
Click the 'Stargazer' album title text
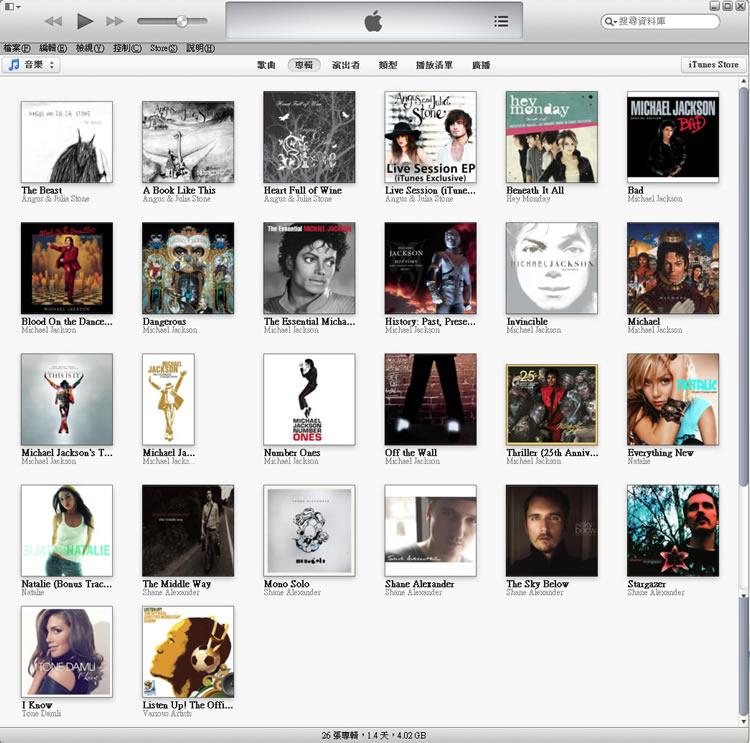pos(646,584)
